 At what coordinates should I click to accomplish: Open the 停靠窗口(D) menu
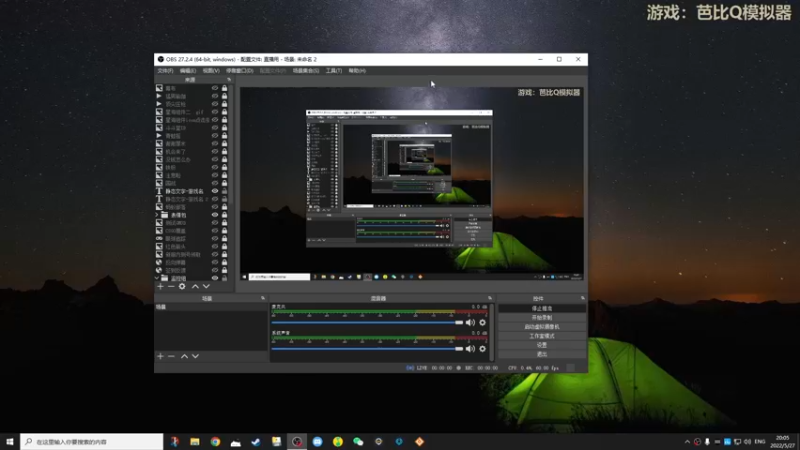coord(239,70)
